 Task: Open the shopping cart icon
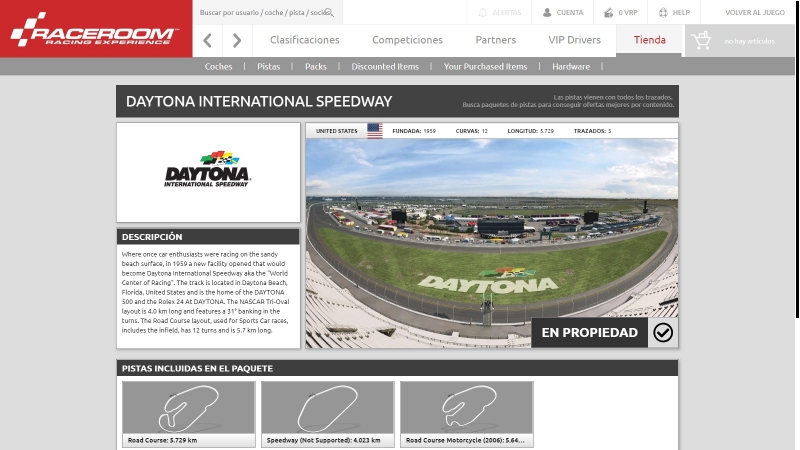click(701, 40)
